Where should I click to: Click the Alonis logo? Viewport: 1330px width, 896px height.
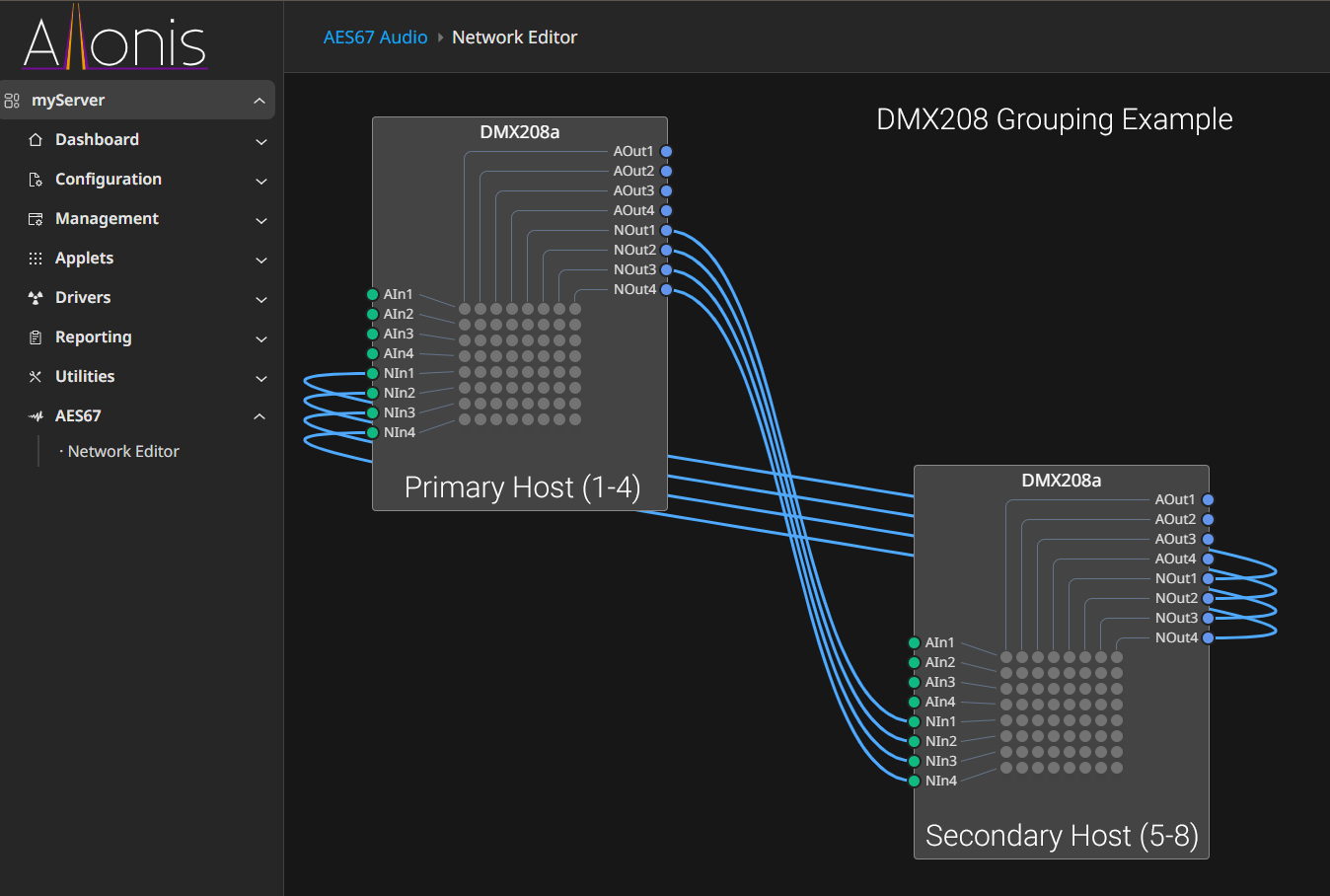point(114,37)
